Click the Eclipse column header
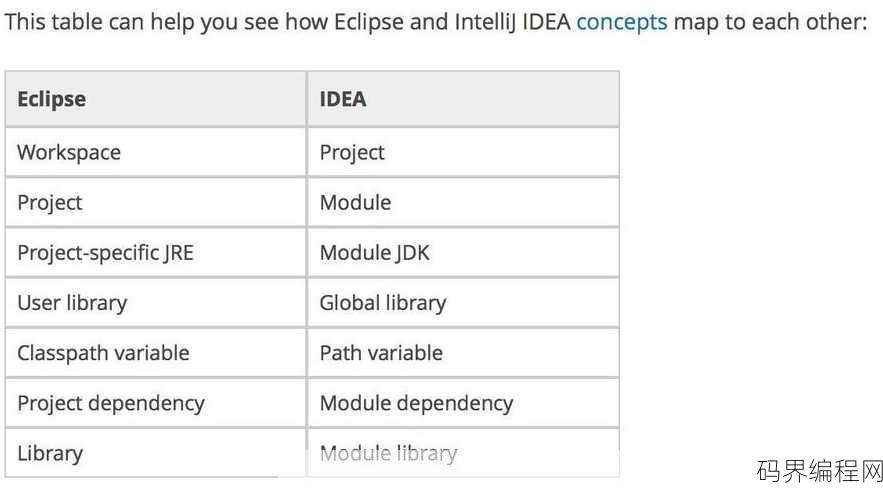This screenshot has height=490, width=883. click(156, 99)
